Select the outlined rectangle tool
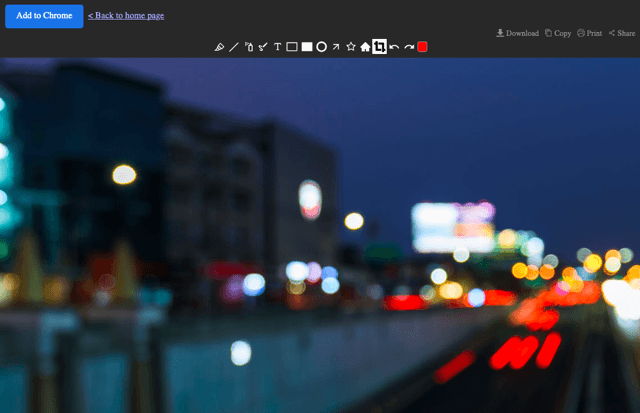The width and height of the screenshot is (640, 413). pyautogui.click(x=292, y=47)
